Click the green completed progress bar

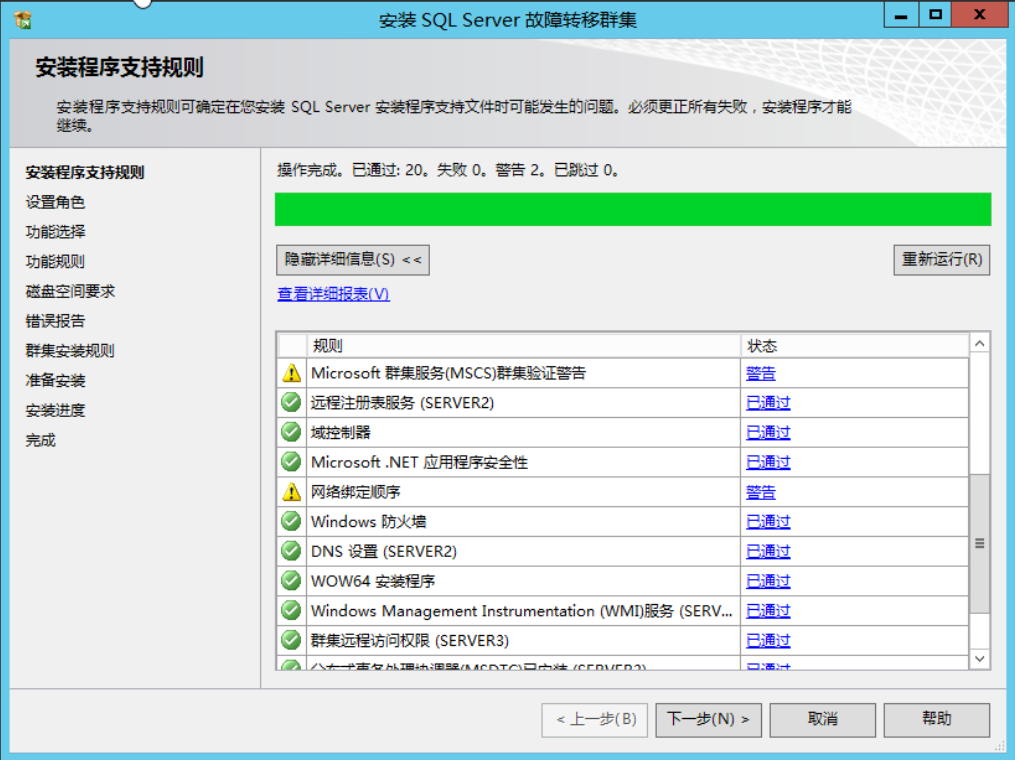[x=633, y=209]
